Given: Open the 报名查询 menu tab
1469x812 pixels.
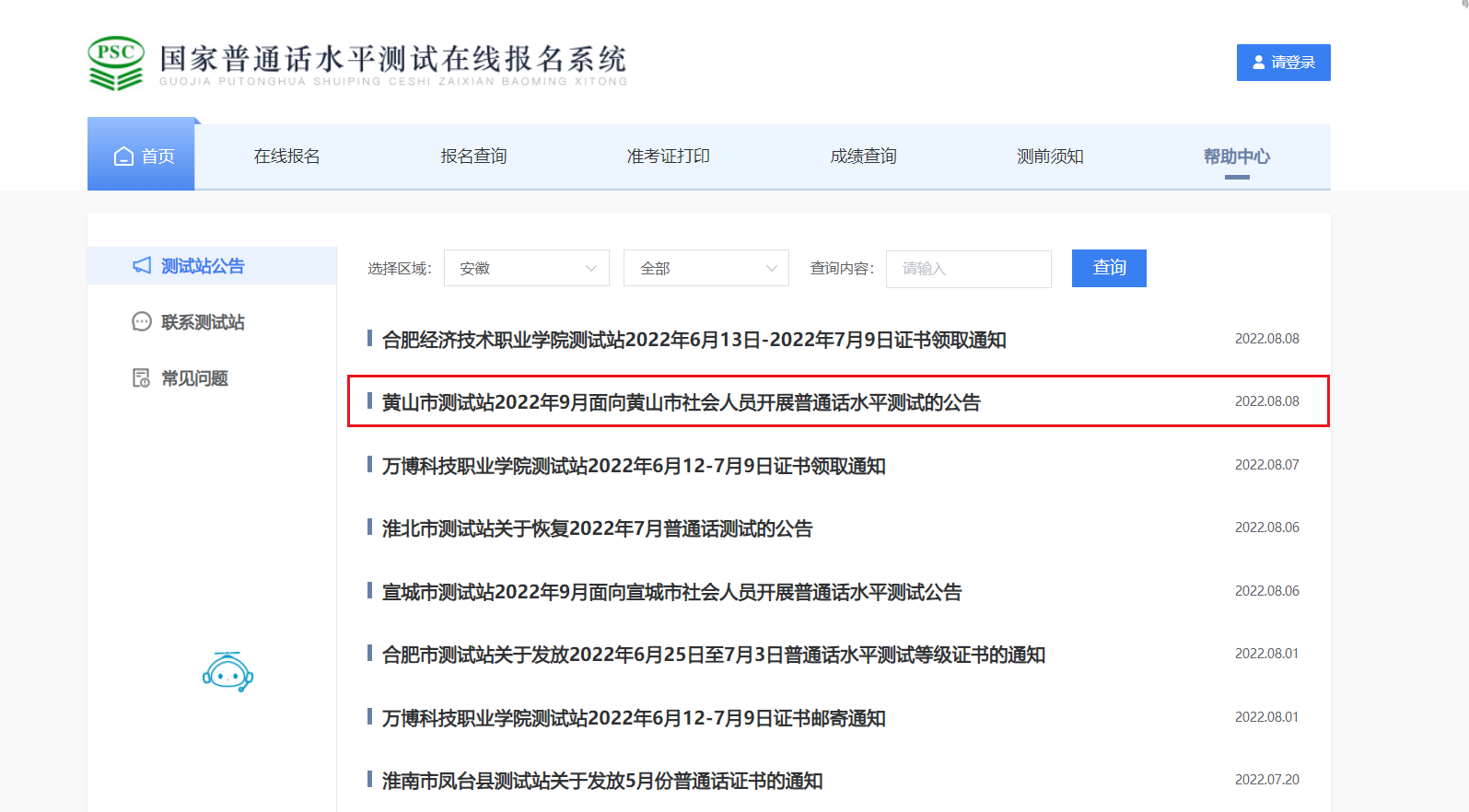Looking at the screenshot, I should point(473,157).
